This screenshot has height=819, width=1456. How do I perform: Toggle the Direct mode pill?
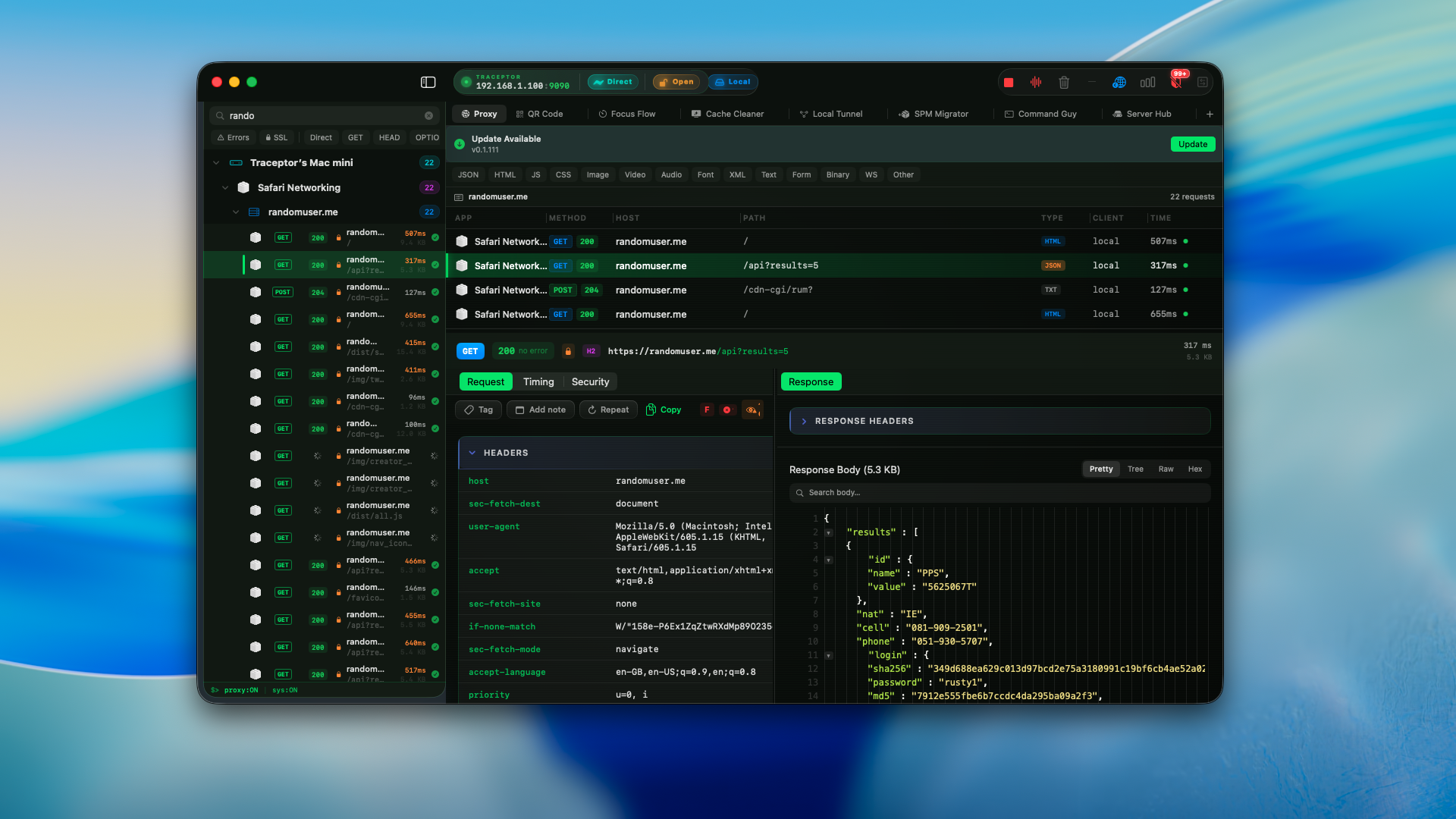pos(613,82)
